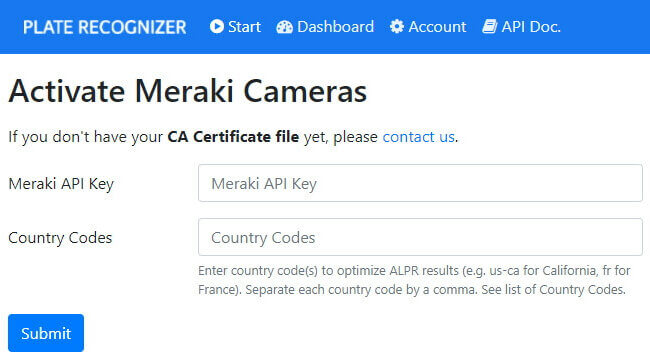This screenshot has height=363, width=650.
Task: Focus the Country Codes input field
Action: (420, 237)
